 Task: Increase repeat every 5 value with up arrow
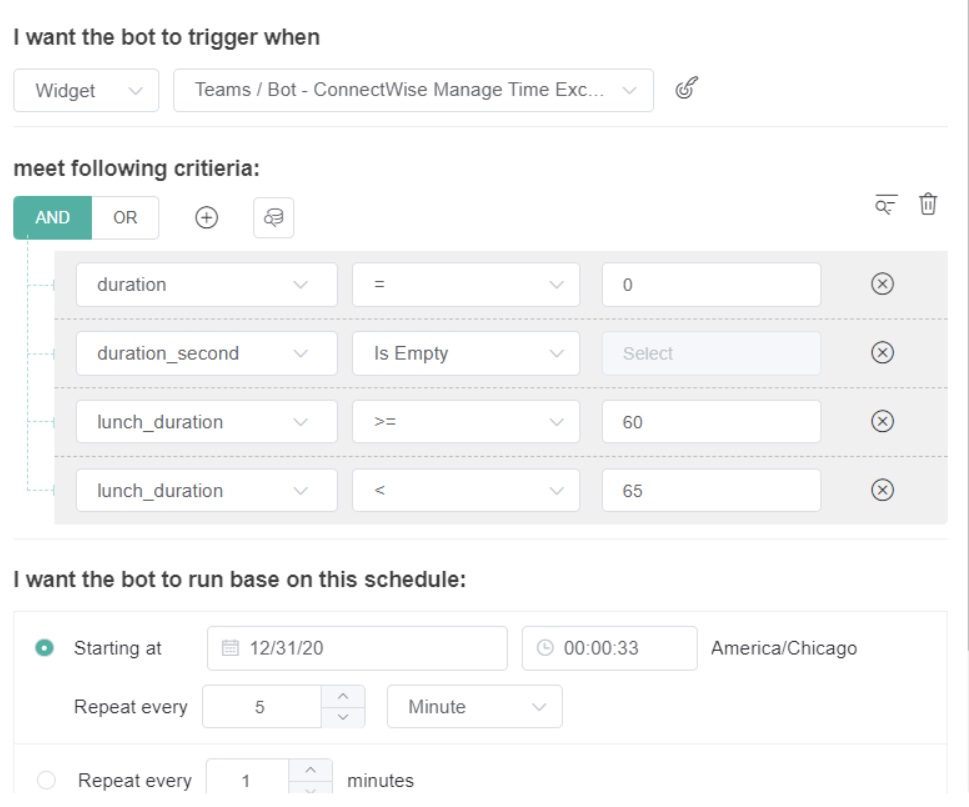coord(343,697)
